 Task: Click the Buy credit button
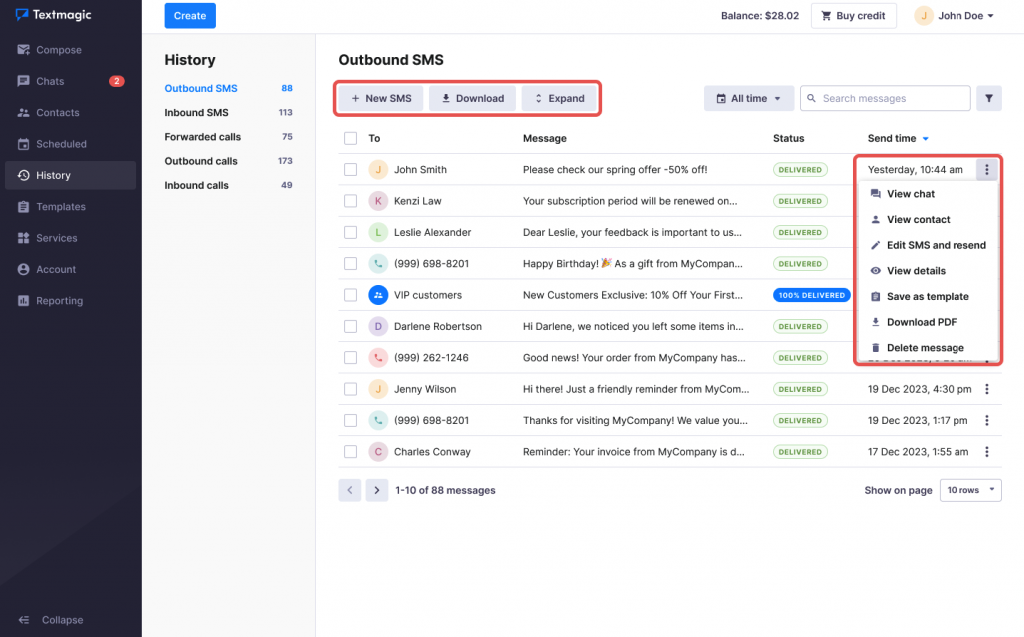(852, 16)
